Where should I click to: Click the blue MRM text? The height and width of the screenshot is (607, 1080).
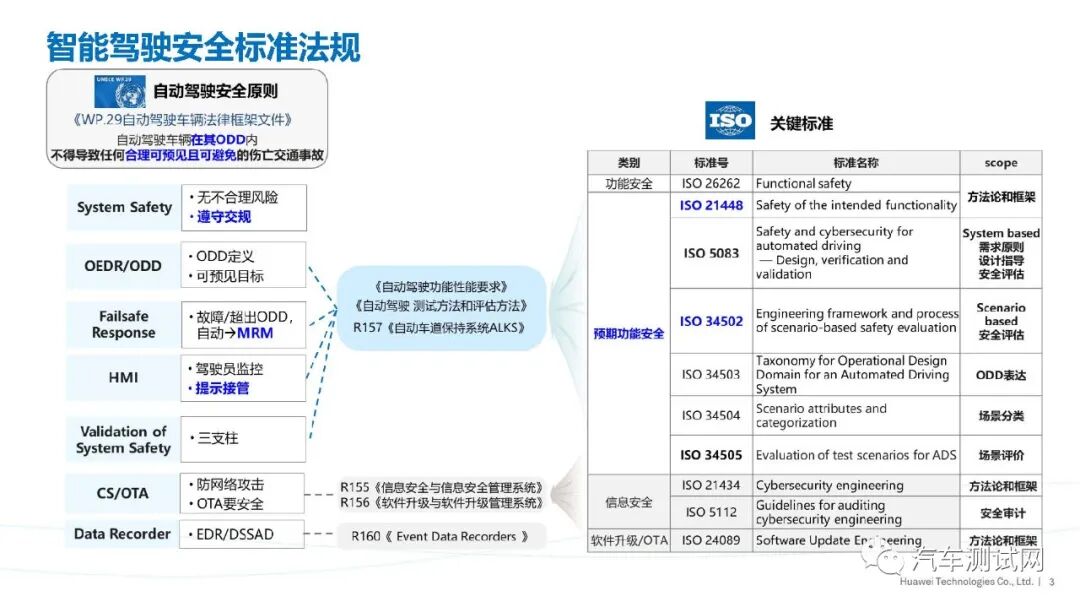point(255,333)
